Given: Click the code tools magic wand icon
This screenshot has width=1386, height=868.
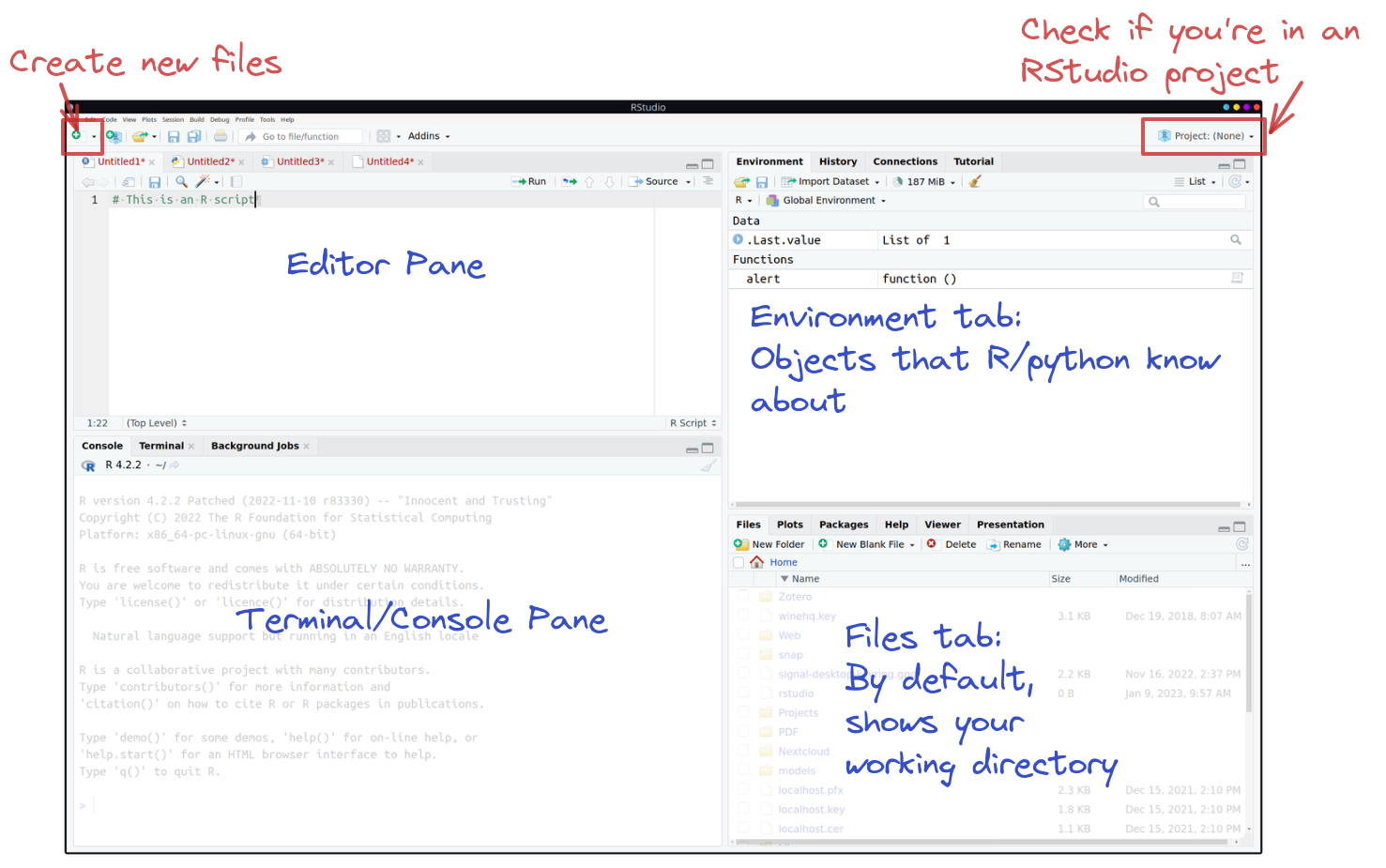Looking at the screenshot, I should point(202,182).
